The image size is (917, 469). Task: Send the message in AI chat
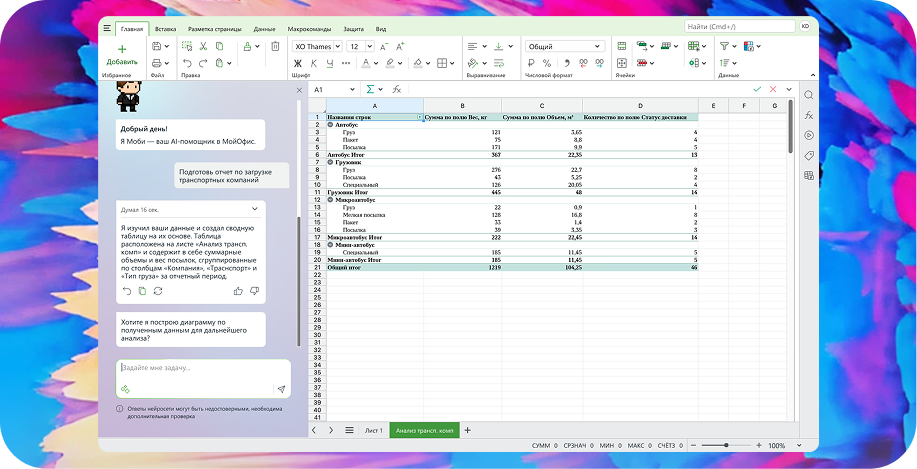[281, 389]
